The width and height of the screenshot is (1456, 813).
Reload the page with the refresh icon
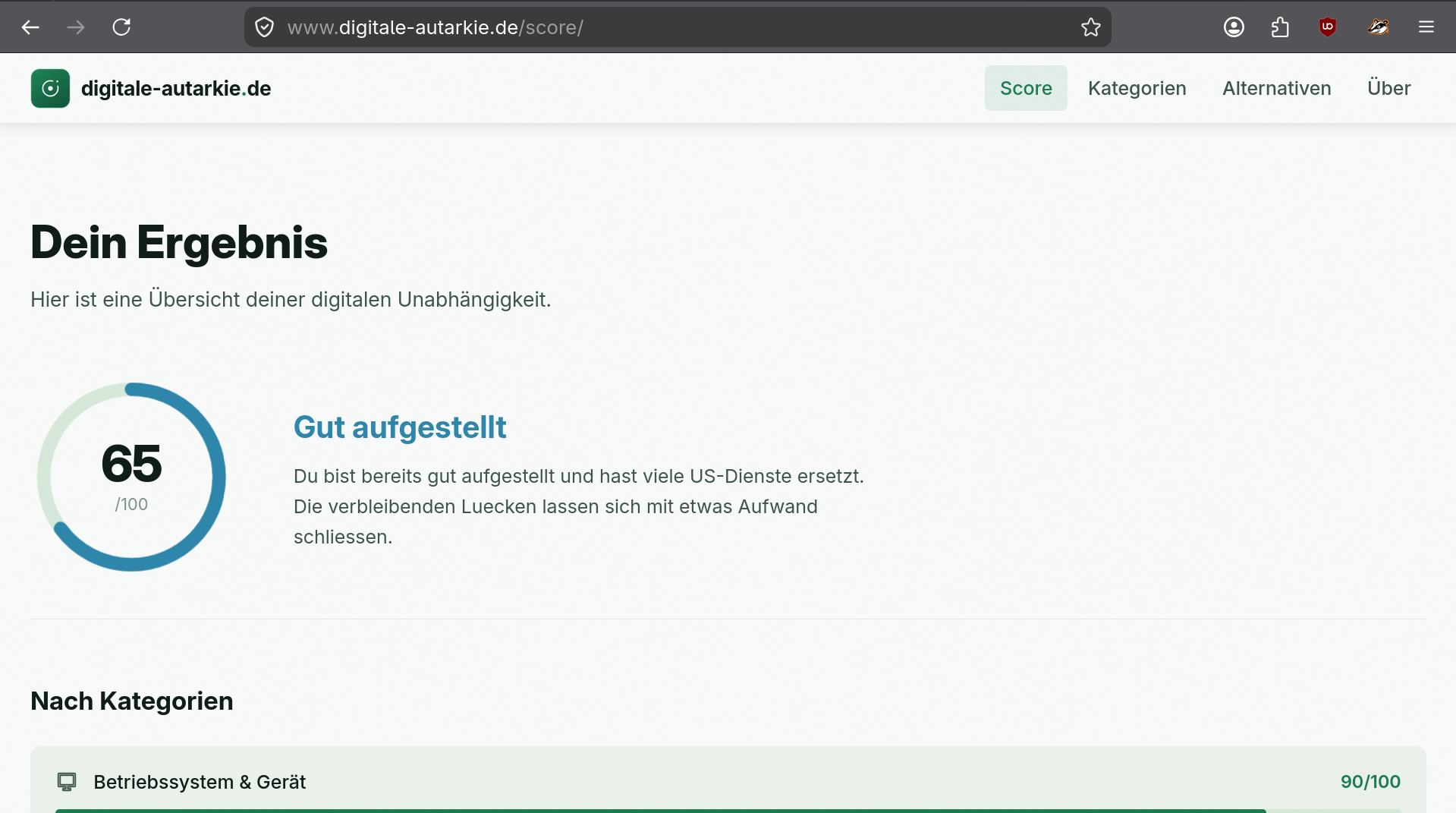121,27
